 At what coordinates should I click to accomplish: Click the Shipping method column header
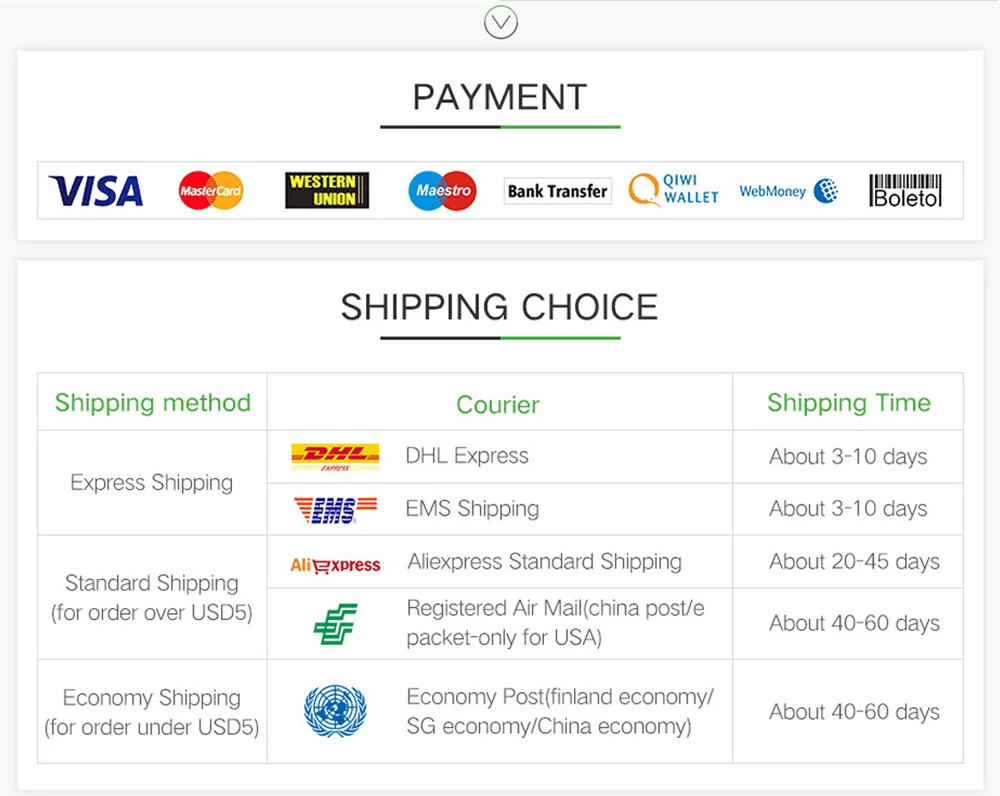point(152,402)
